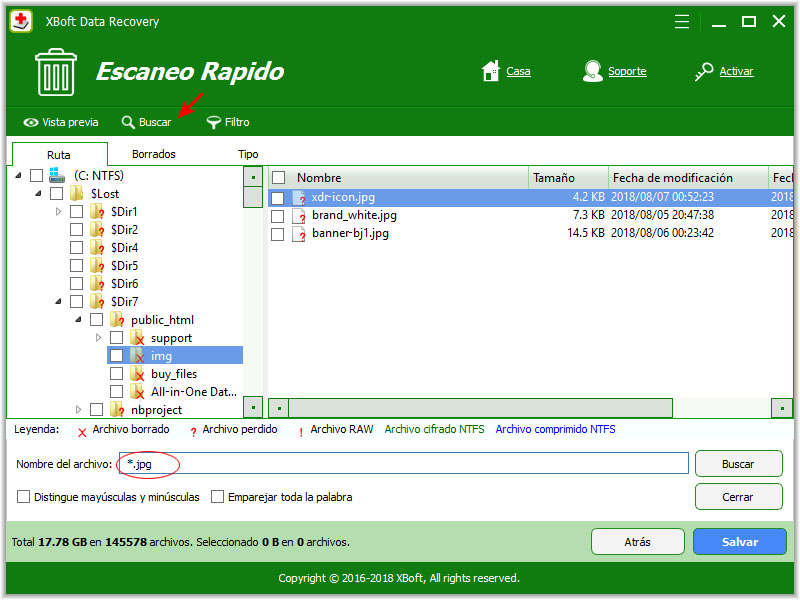Collapse the C: NTFS drive node

(x=18, y=176)
